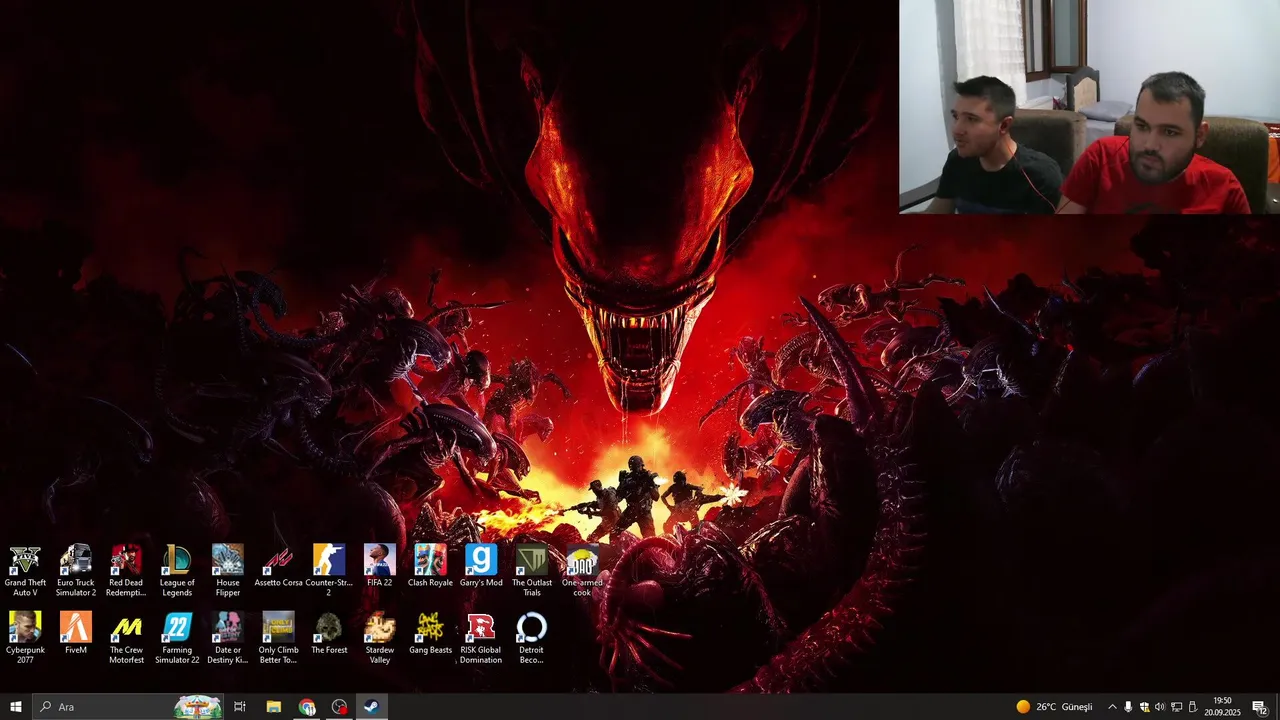Switch to Chrome in the taskbar
This screenshot has height=720, width=1280.
tap(307, 707)
